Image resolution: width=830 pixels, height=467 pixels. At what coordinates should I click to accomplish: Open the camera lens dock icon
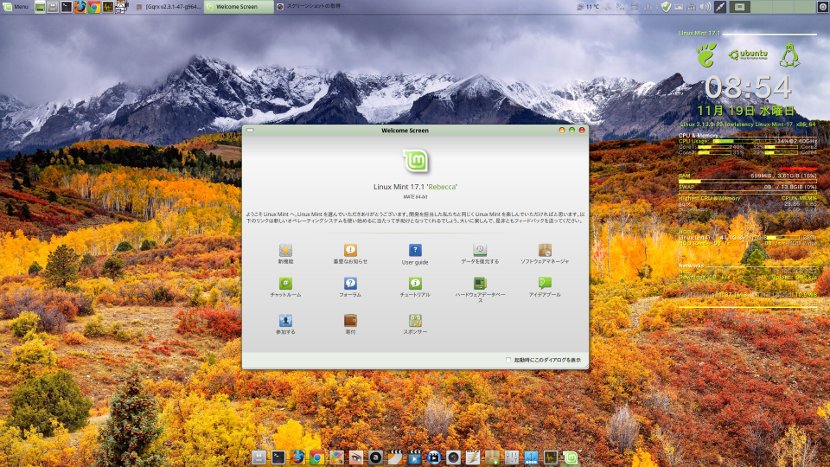point(453,457)
